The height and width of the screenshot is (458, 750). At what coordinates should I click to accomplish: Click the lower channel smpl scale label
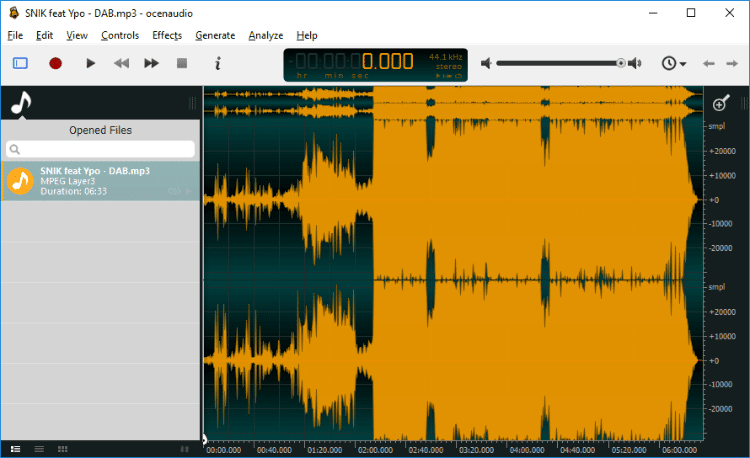[717, 287]
